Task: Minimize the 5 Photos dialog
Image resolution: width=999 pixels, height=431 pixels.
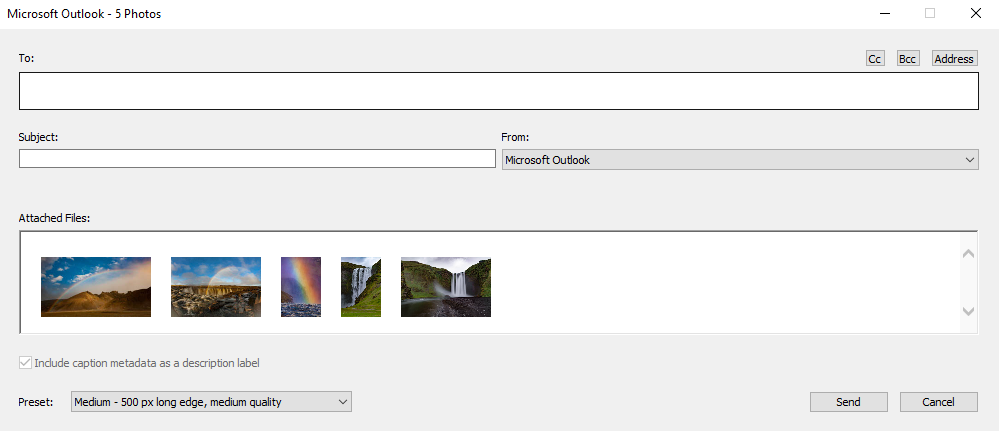Action: click(x=885, y=13)
